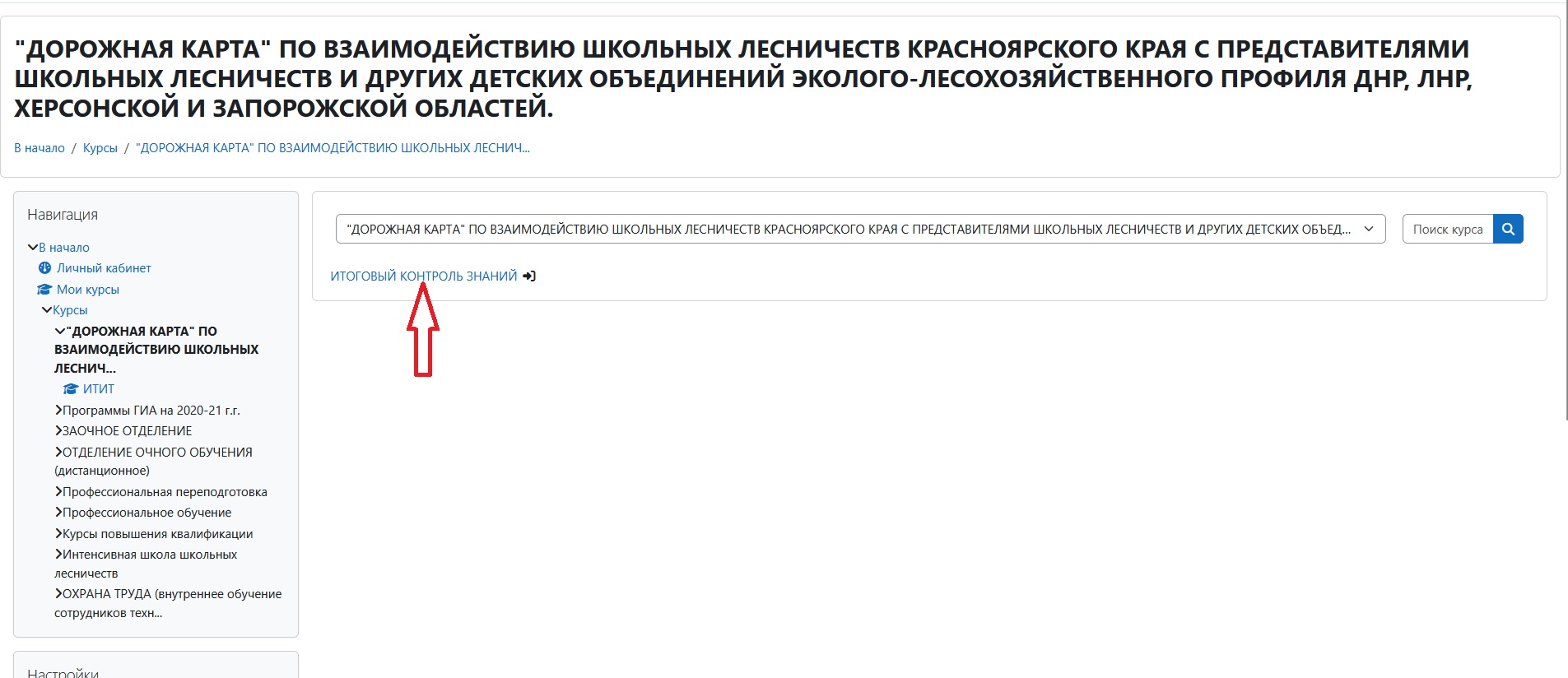Click the Личный кабинет dashboard icon
This screenshot has height=678, width=1568.
coord(45,268)
